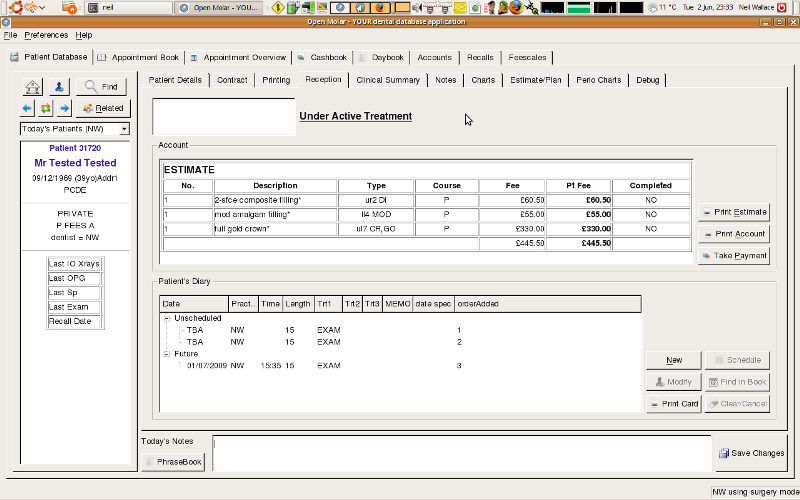The width and height of the screenshot is (800, 500).
Task: Click the red power button in panel
Action: pos(781,7)
